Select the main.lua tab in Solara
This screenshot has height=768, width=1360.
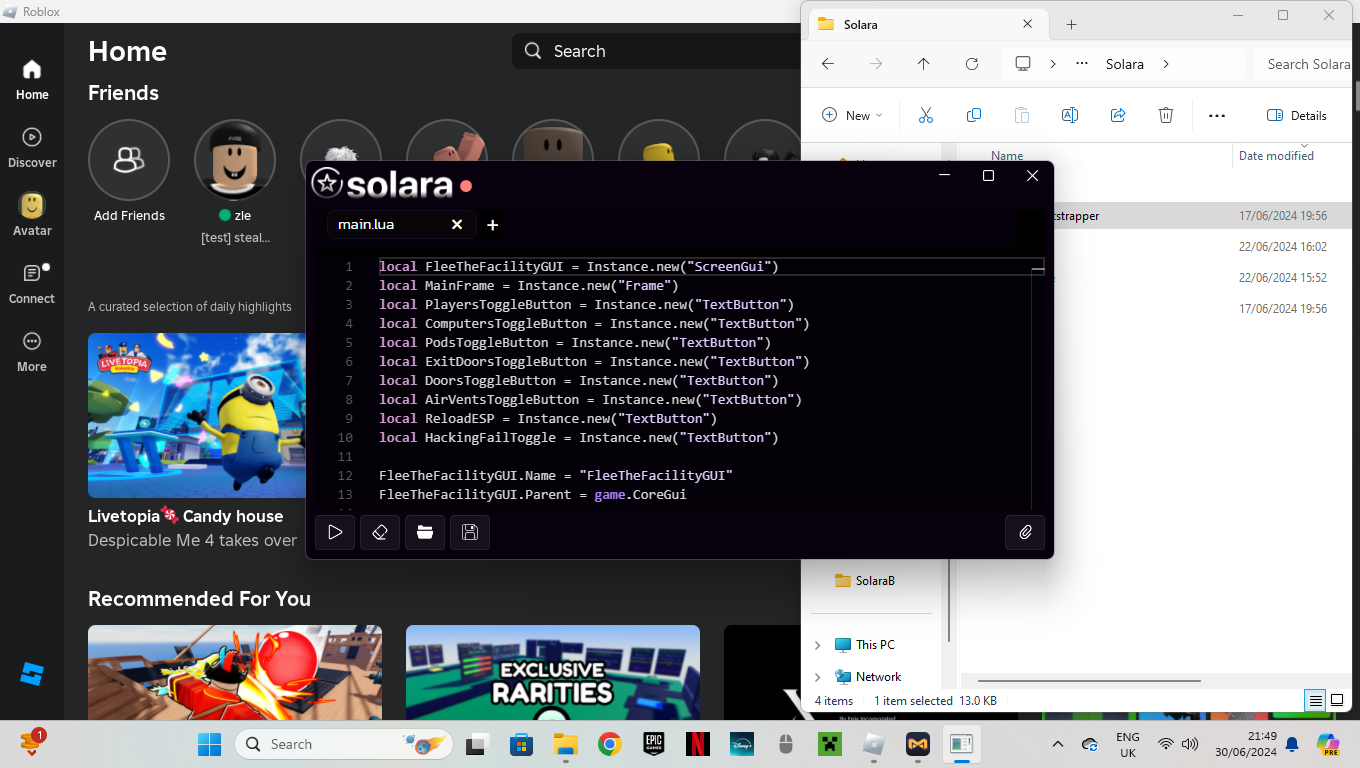coord(402,224)
